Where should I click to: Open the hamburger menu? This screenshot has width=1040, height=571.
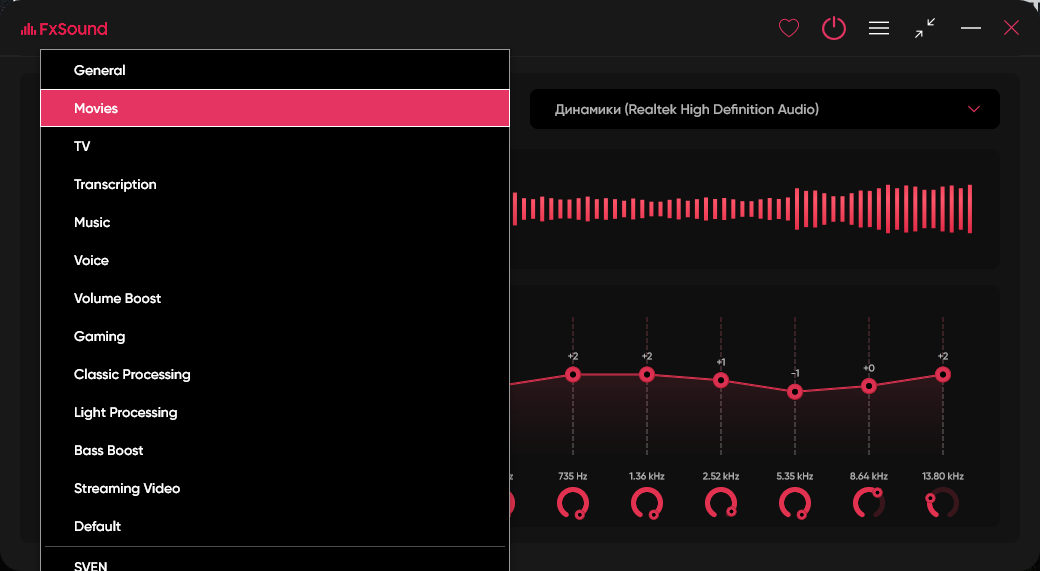(x=879, y=29)
